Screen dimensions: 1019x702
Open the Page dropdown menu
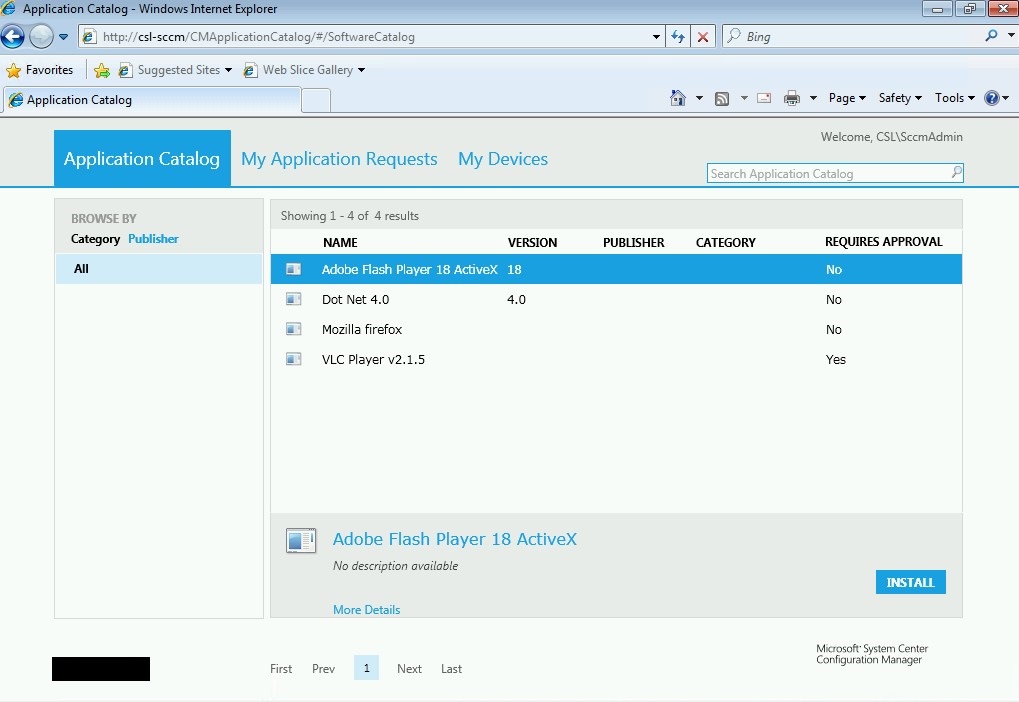click(847, 98)
